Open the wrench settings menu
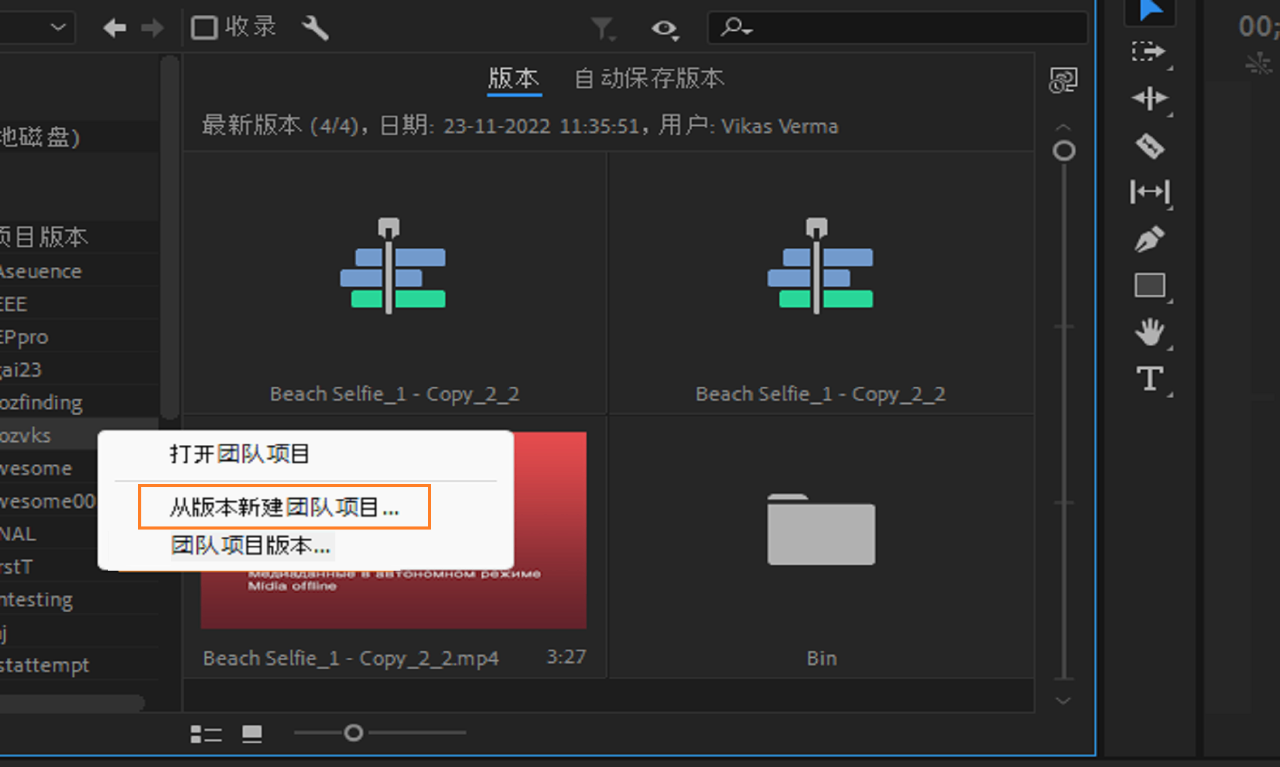This screenshot has width=1280, height=767. click(x=315, y=28)
